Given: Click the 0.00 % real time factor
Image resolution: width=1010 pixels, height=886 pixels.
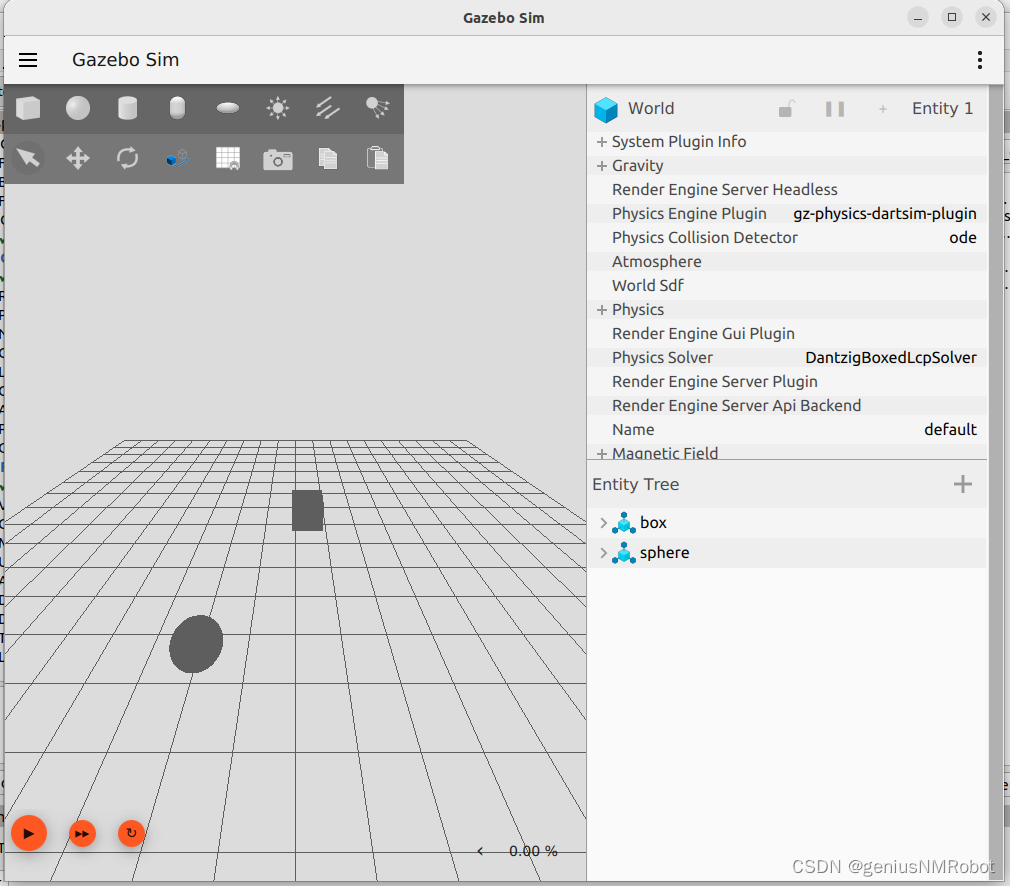Looking at the screenshot, I should (x=533, y=851).
